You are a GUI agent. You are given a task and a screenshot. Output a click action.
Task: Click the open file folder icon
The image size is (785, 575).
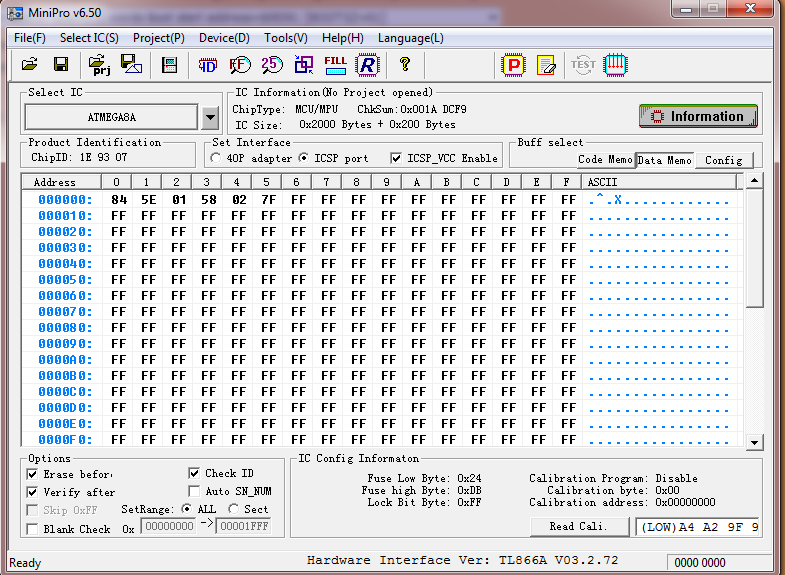click(x=30, y=65)
